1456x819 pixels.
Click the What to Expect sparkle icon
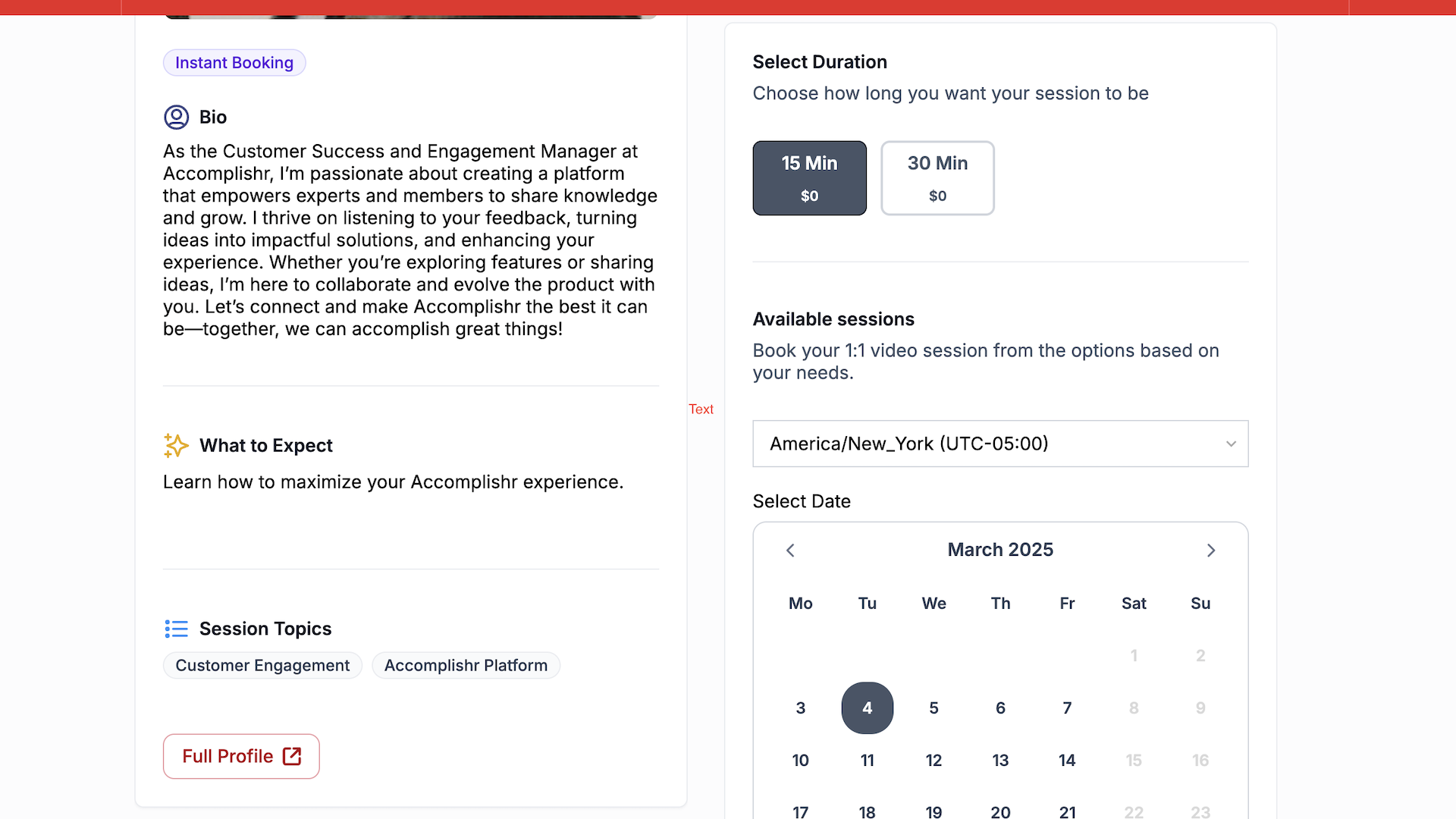pyautogui.click(x=176, y=445)
